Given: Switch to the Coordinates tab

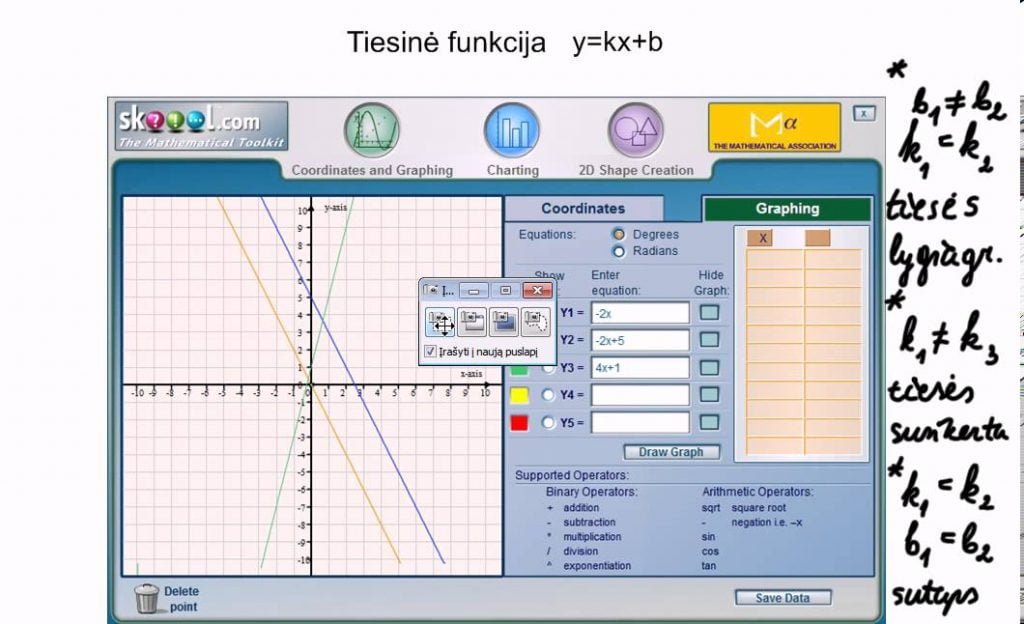Looking at the screenshot, I should (x=583, y=209).
